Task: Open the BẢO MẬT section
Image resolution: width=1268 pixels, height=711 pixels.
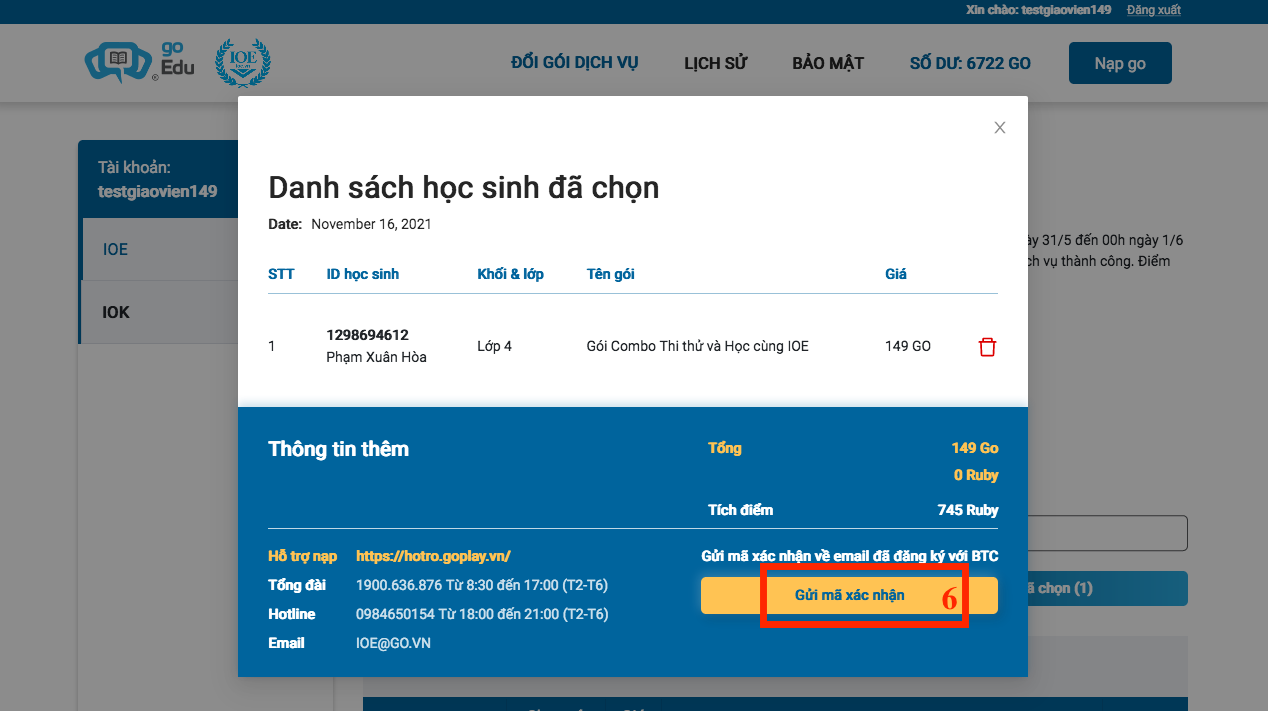Action: click(827, 62)
